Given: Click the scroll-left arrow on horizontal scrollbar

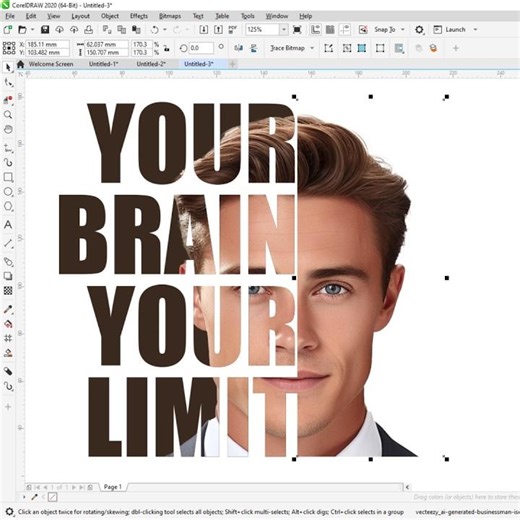Looking at the screenshot, I should [x=407, y=487].
